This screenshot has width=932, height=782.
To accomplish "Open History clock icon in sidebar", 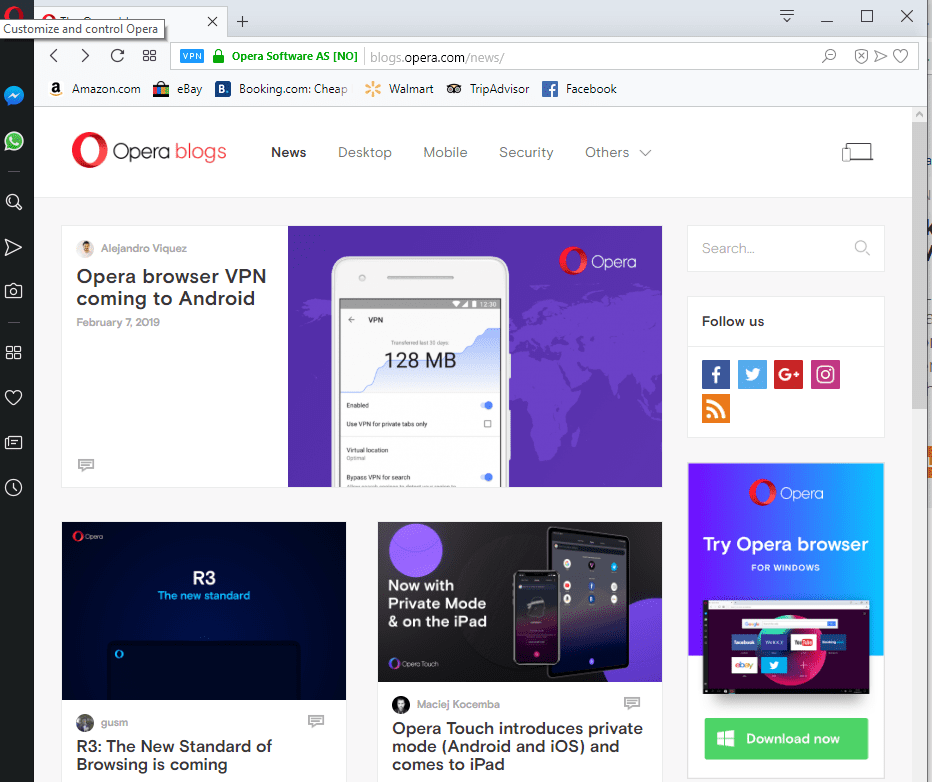I will 14,488.
